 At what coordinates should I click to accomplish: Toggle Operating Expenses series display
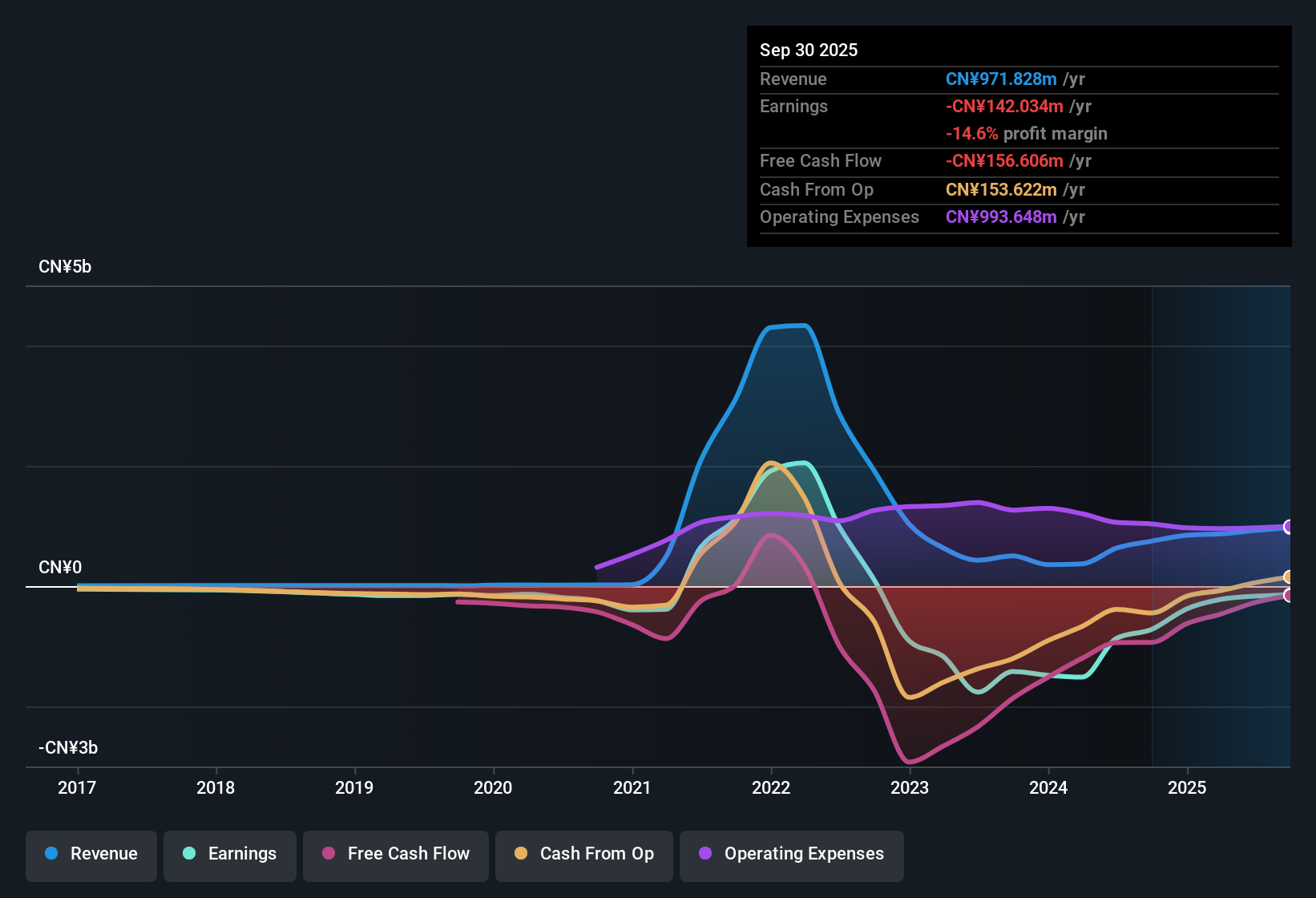click(x=791, y=854)
